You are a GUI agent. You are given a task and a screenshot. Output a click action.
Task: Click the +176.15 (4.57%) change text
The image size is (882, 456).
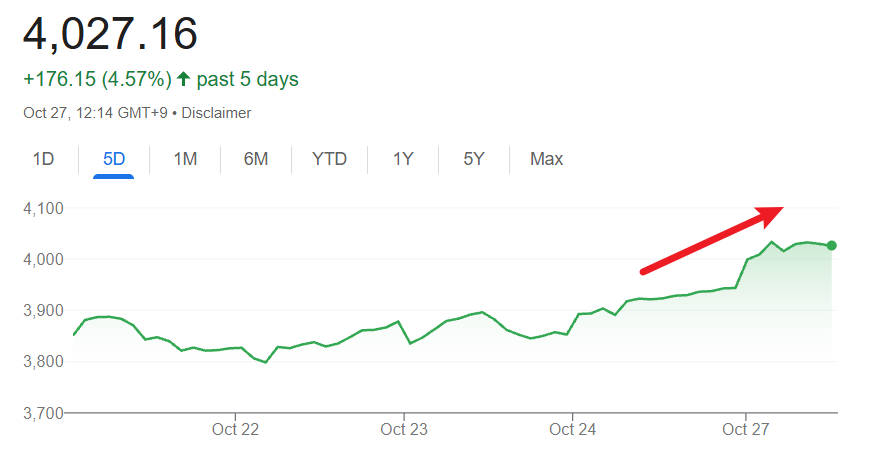click(97, 79)
